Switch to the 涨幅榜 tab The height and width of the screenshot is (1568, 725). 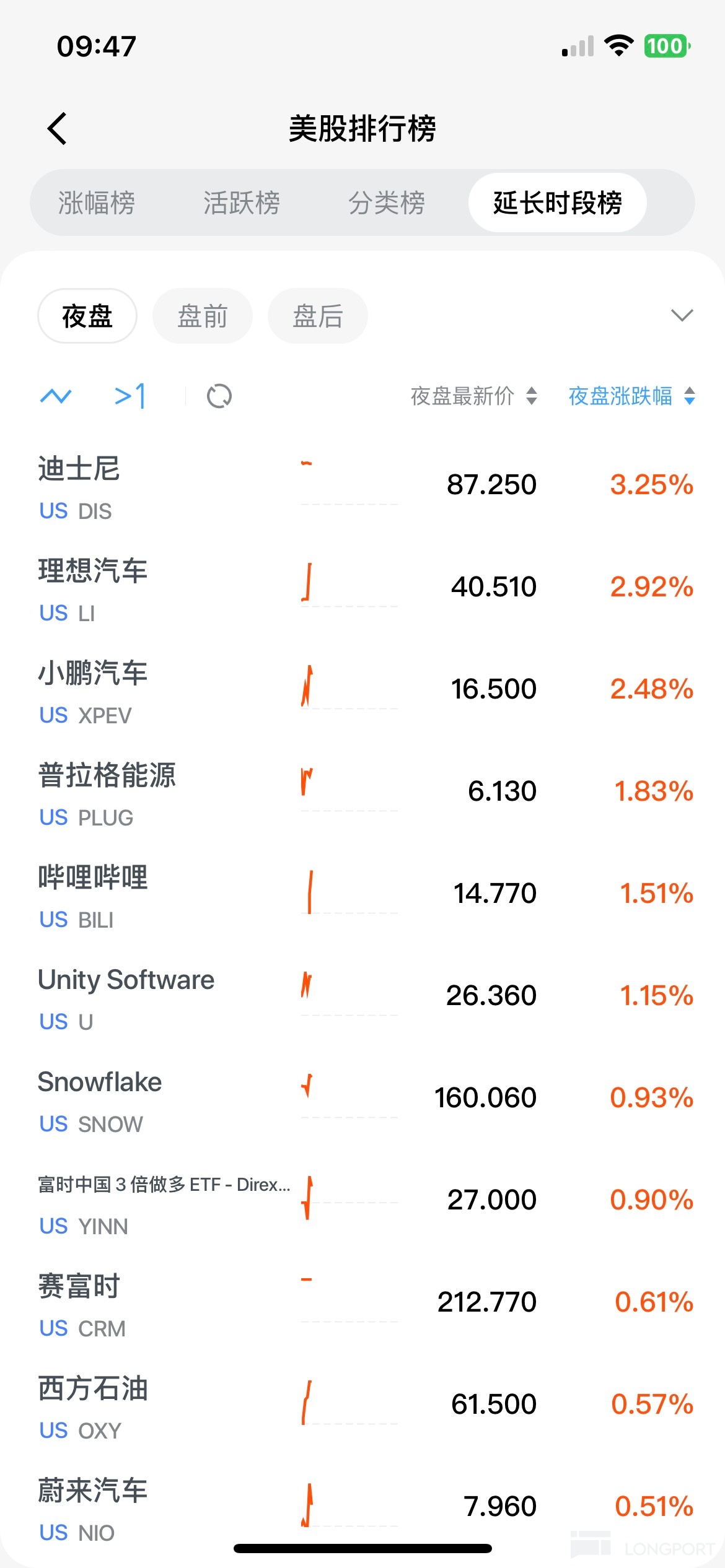(97, 203)
